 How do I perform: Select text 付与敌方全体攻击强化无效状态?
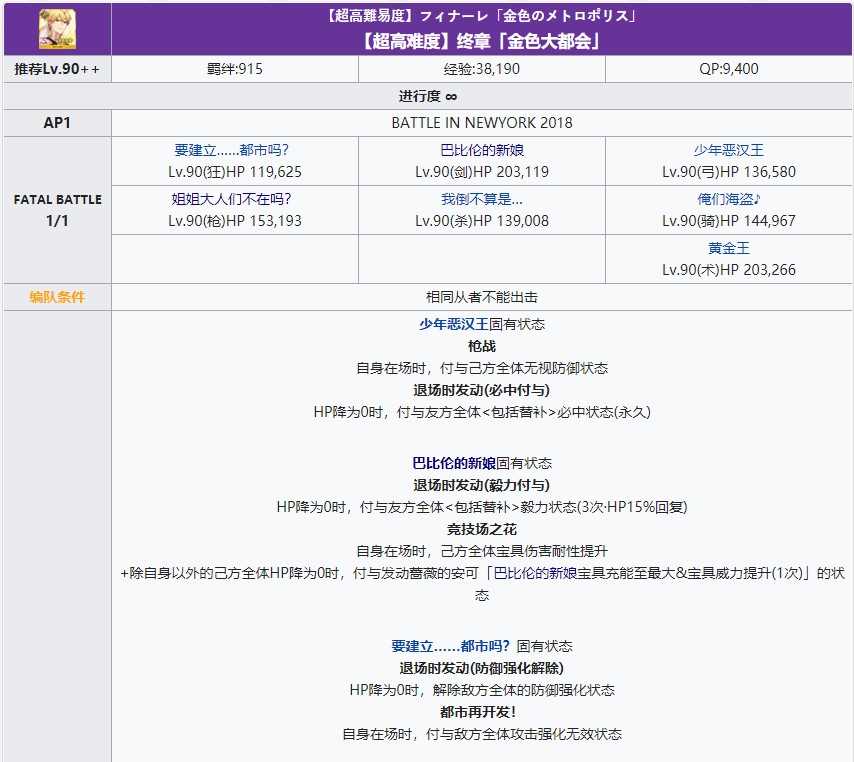[524, 735]
